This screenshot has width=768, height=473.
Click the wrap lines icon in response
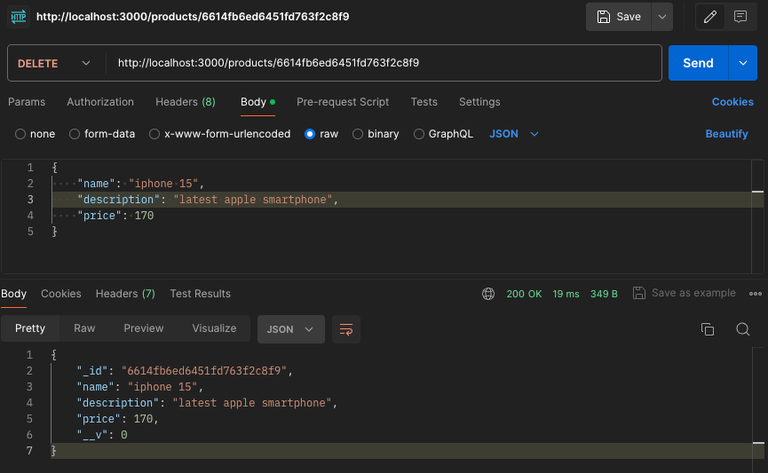pyautogui.click(x=346, y=330)
